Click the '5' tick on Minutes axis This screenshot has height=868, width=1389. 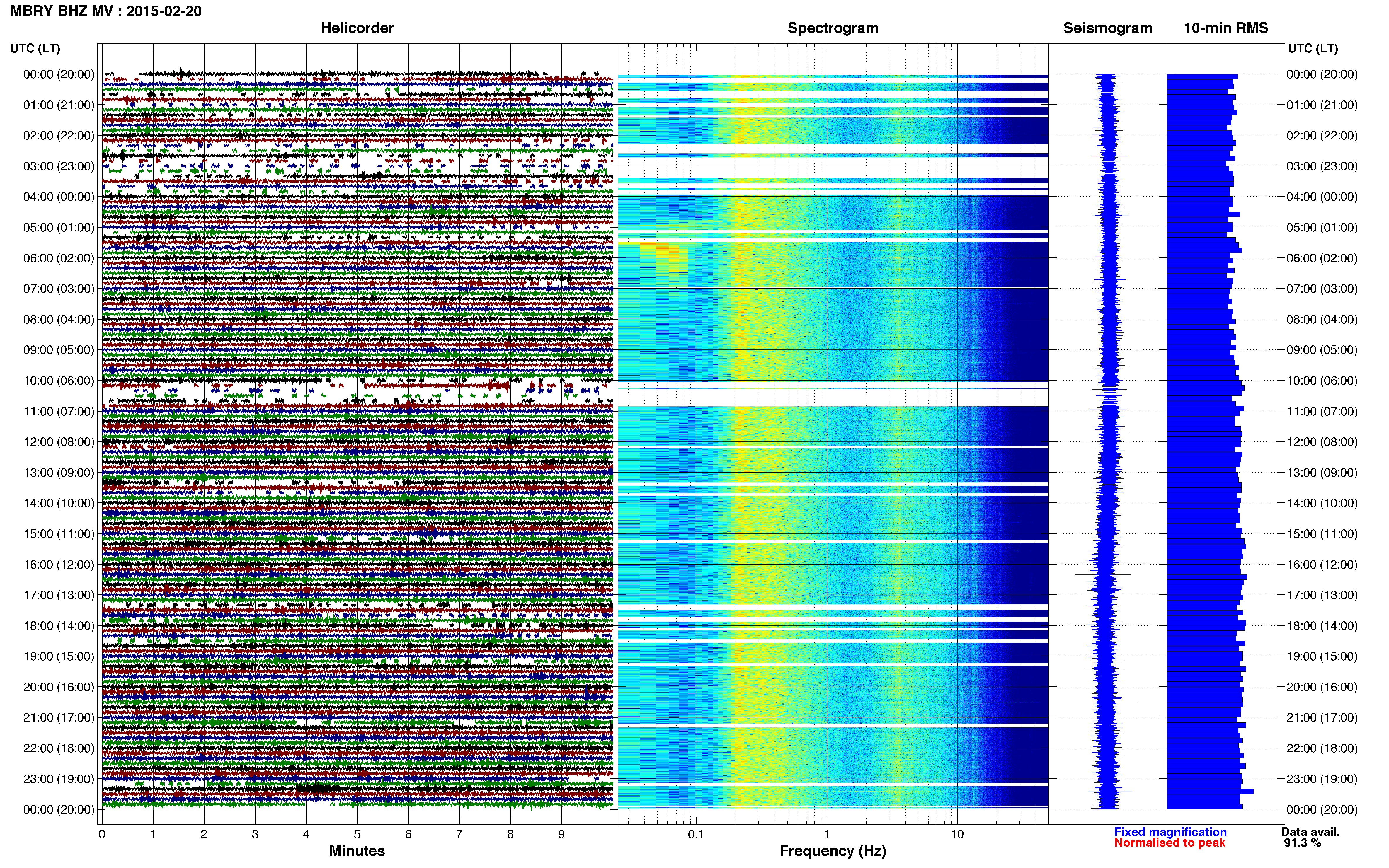pos(357,835)
